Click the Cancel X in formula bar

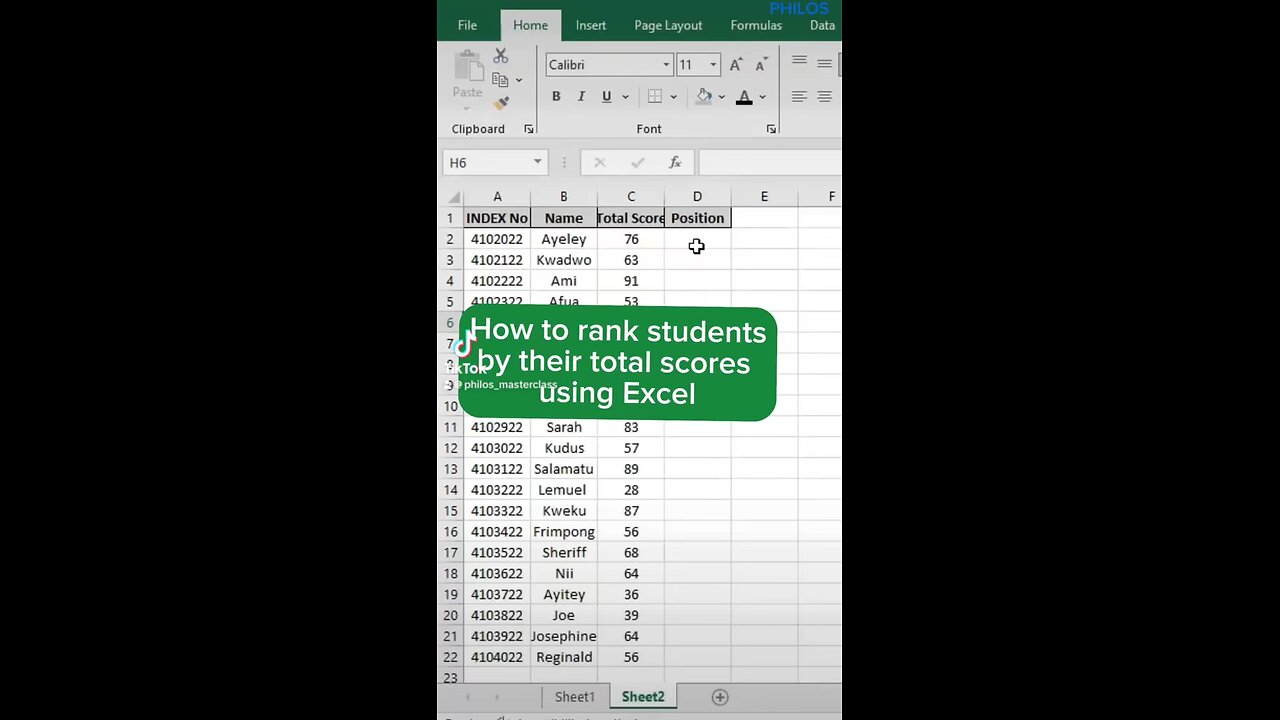pyautogui.click(x=599, y=162)
